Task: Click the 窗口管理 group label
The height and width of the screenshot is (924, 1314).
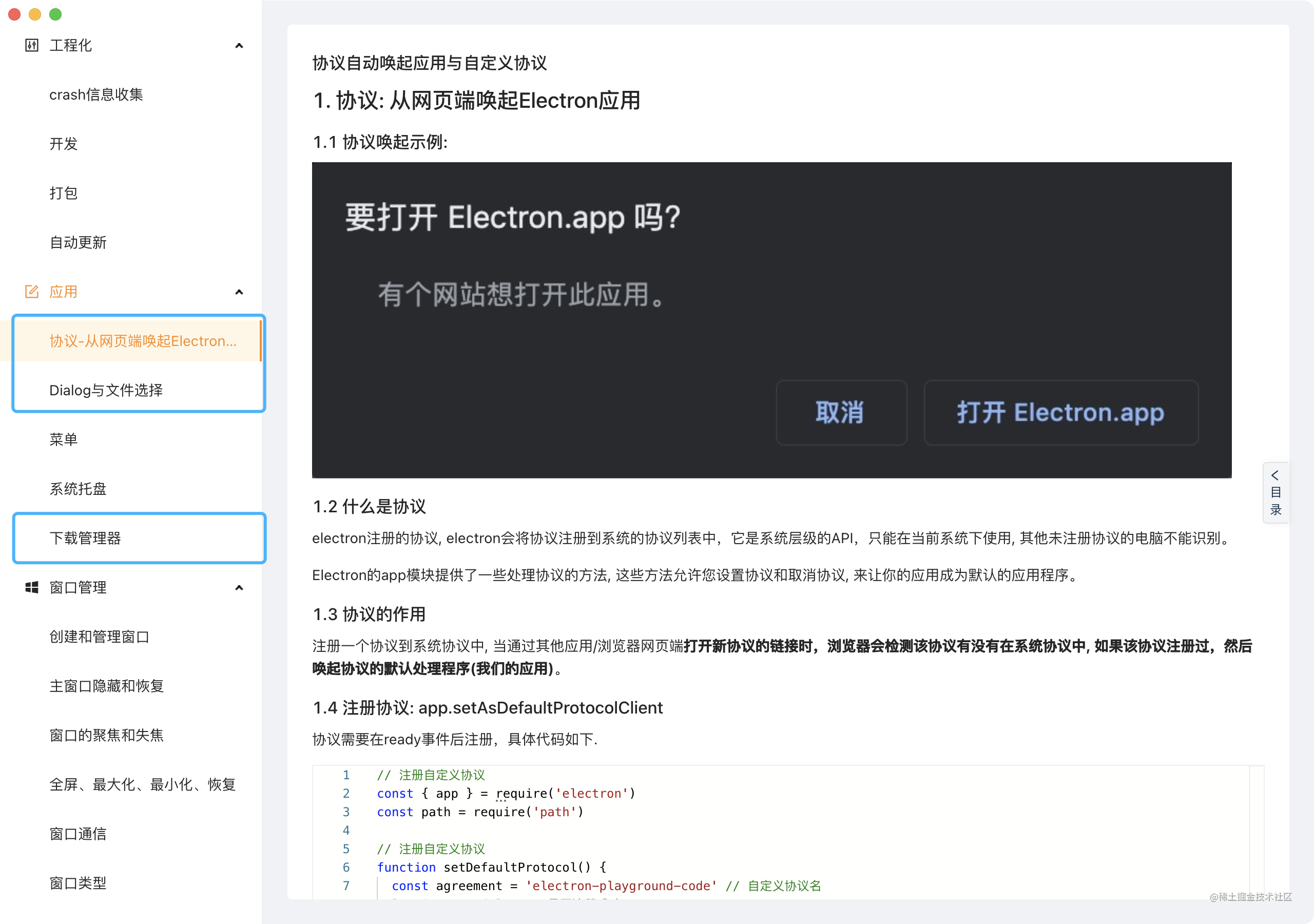Action: [x=78, y=587]
